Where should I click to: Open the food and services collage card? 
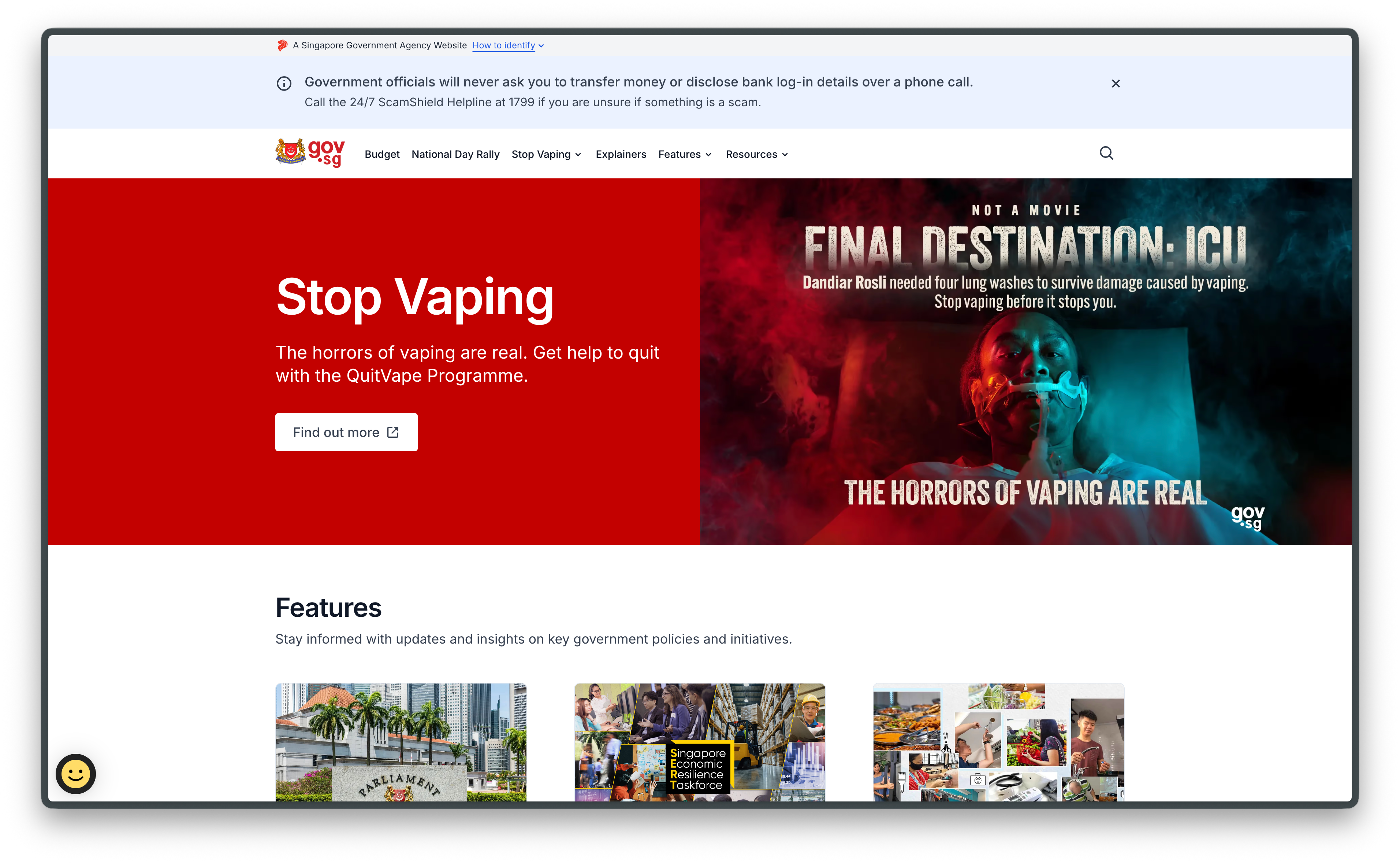998,742
